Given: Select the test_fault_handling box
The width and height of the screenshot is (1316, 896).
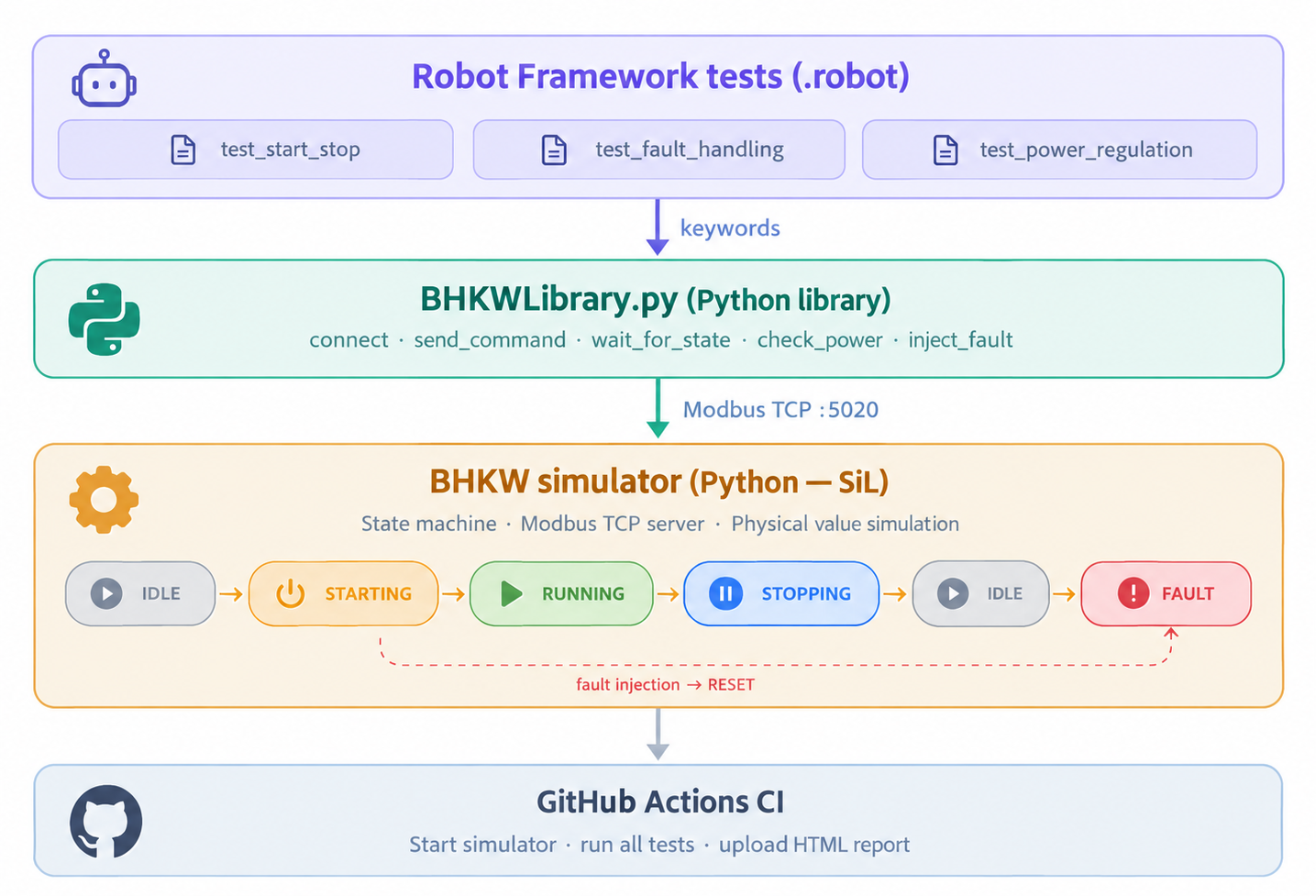Looking at the screenshot, I should pyautogui.click(x=658, y=149).
